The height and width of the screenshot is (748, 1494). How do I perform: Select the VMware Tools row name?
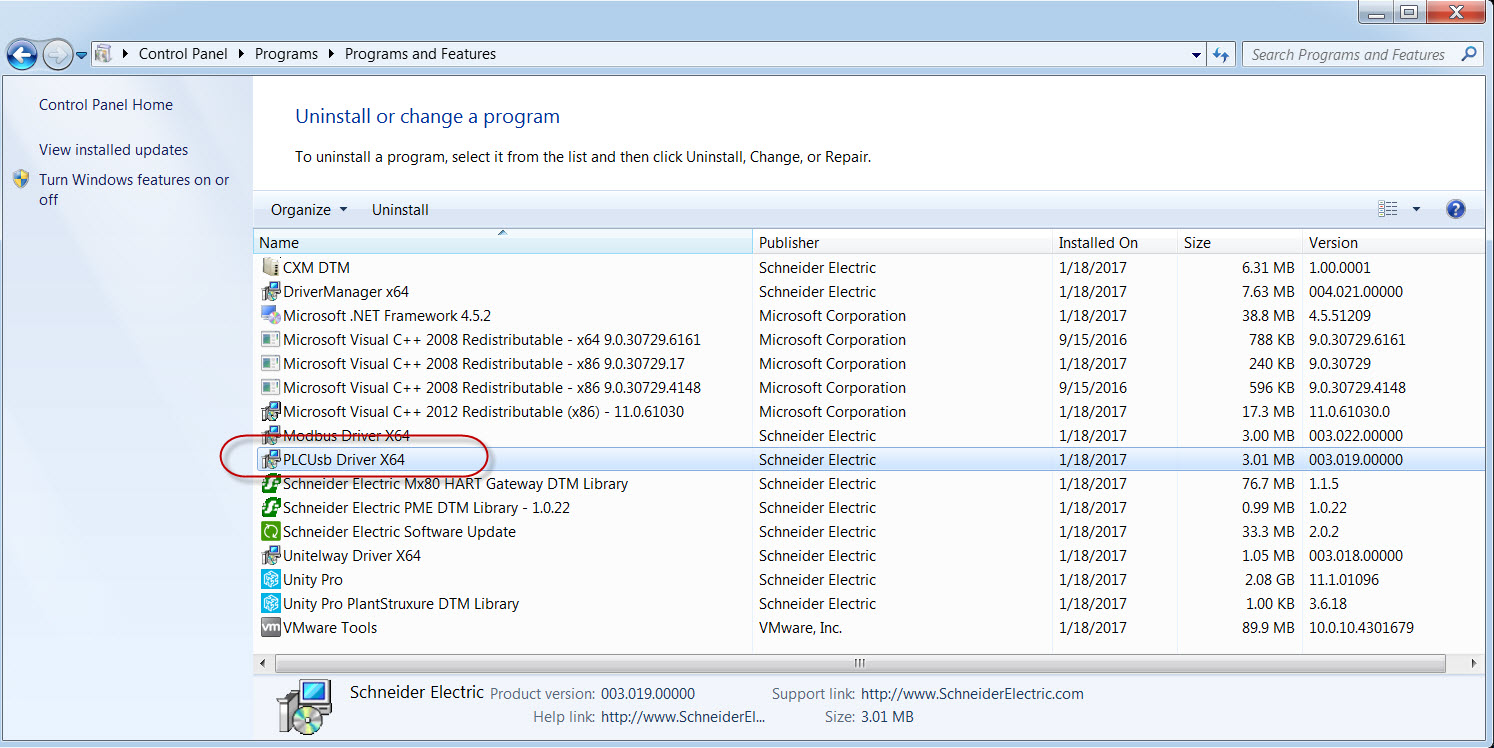point(330,628)
